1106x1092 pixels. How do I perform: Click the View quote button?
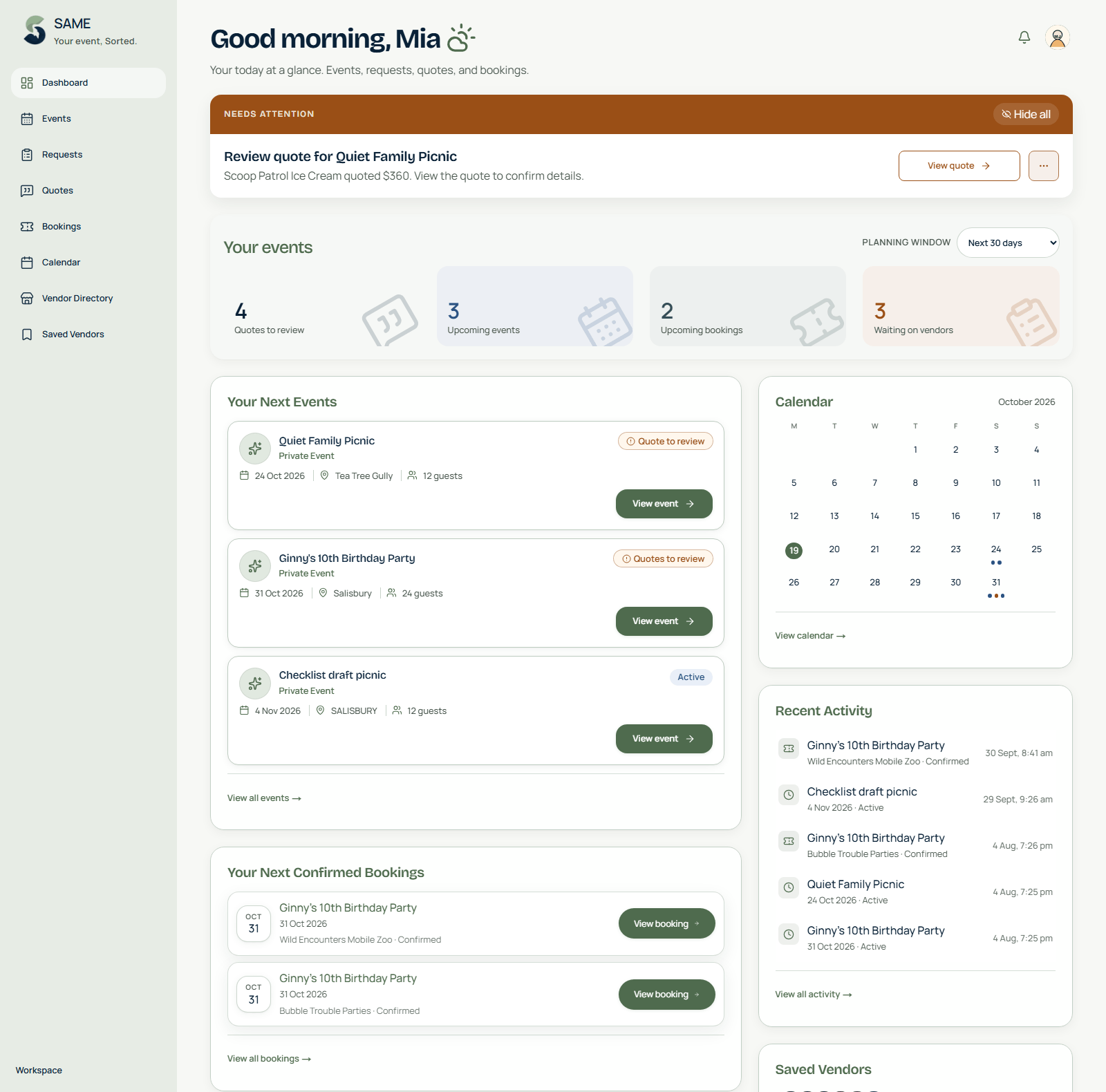pos(959,166)
